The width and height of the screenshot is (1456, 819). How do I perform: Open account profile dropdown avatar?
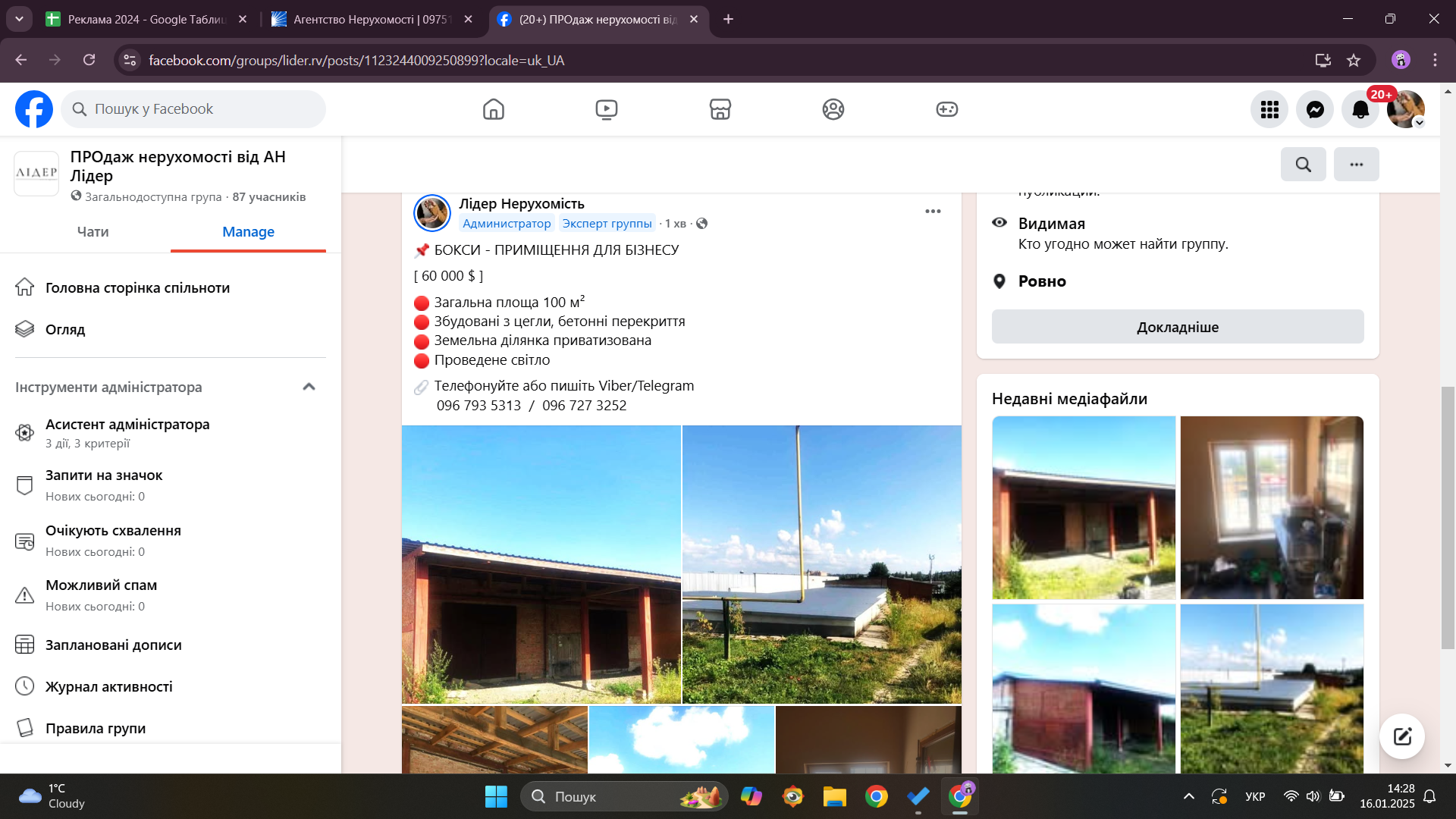click(1405, 109)
